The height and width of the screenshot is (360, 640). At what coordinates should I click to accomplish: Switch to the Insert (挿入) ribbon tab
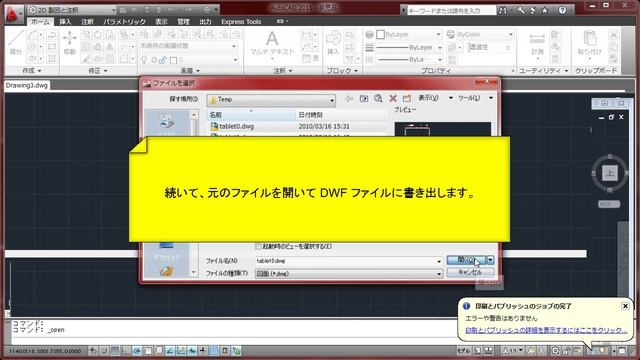pyautogui.click(x=65, y=22)
